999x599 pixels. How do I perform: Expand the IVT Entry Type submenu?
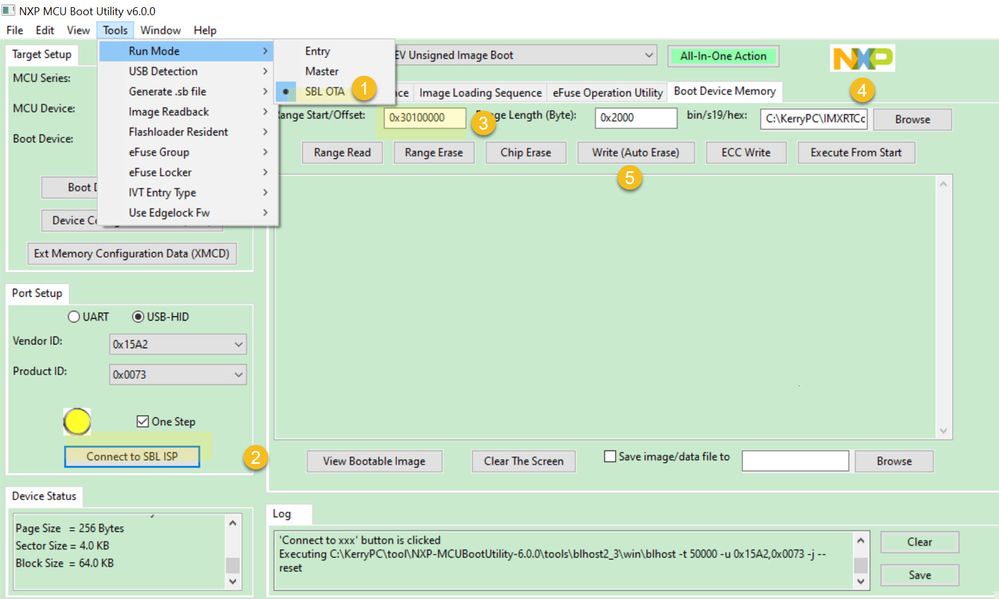(x=189, y=192)
